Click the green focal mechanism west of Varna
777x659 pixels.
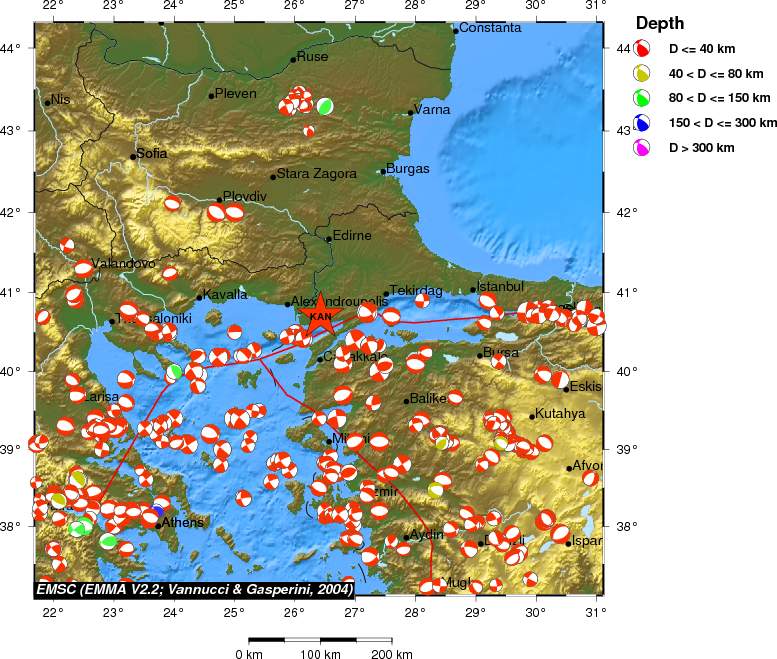click(325, 105)
